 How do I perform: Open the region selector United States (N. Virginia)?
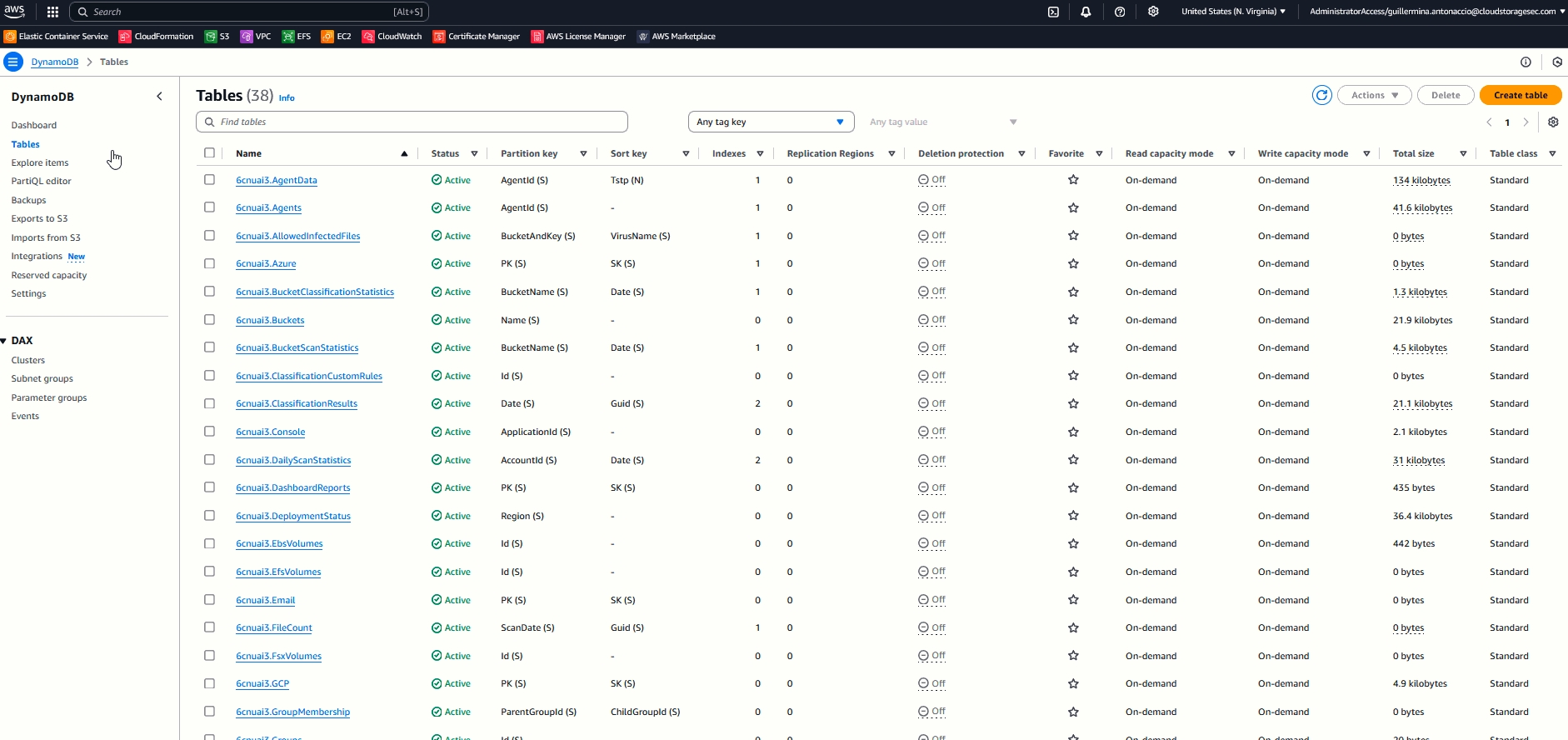(1233, 12)
